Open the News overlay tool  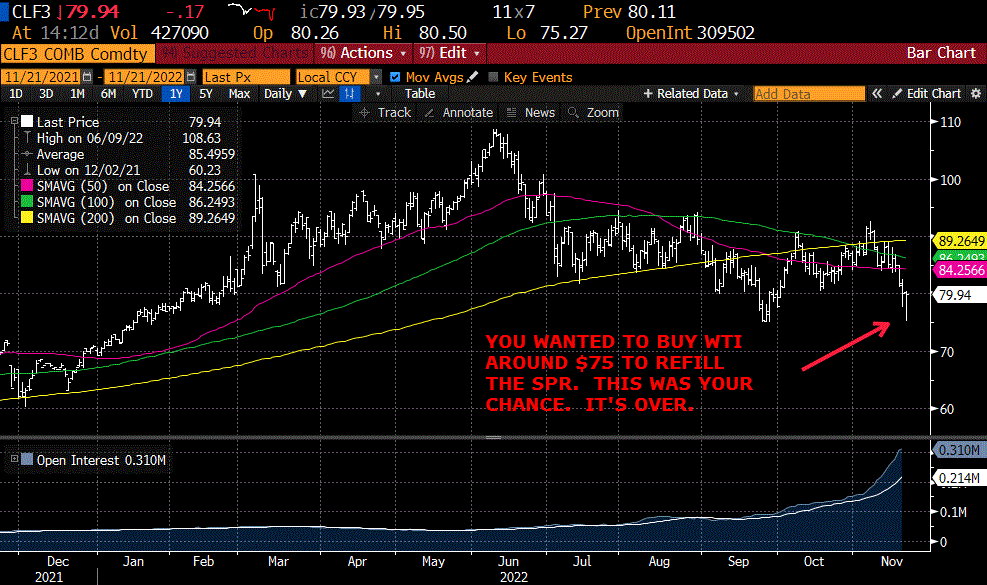tap(531, 113)
